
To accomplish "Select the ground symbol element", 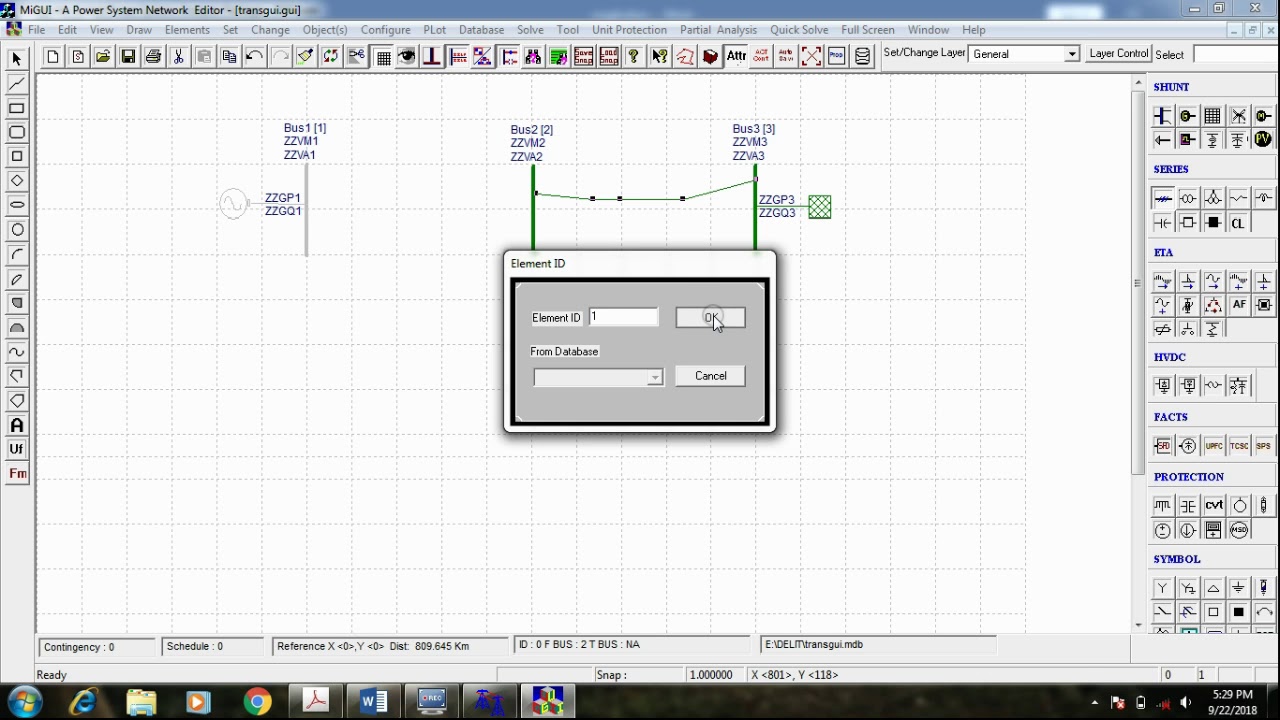I will (1239, 588).
